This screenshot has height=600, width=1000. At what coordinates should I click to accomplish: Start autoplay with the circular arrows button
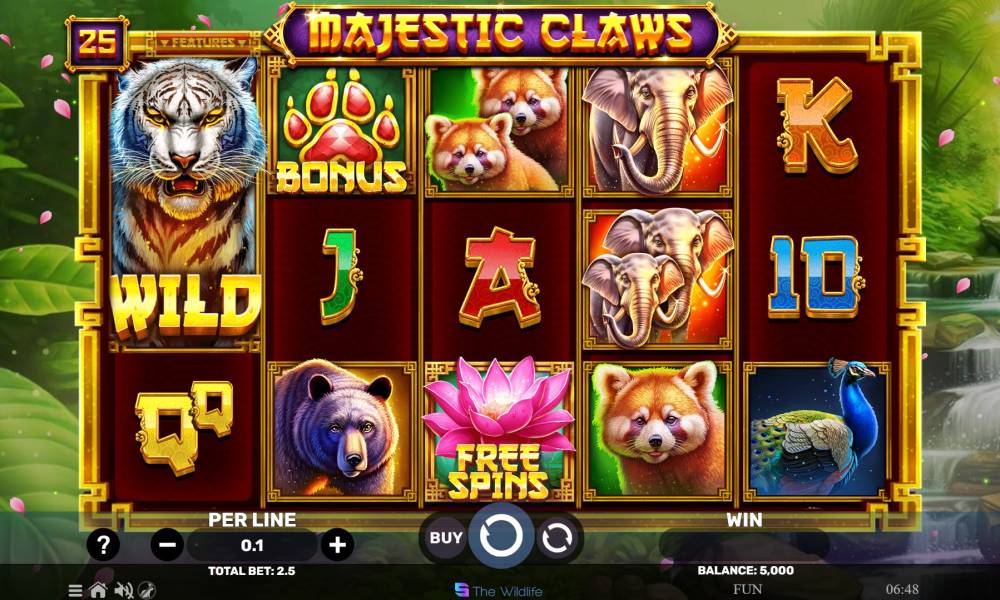557,539
